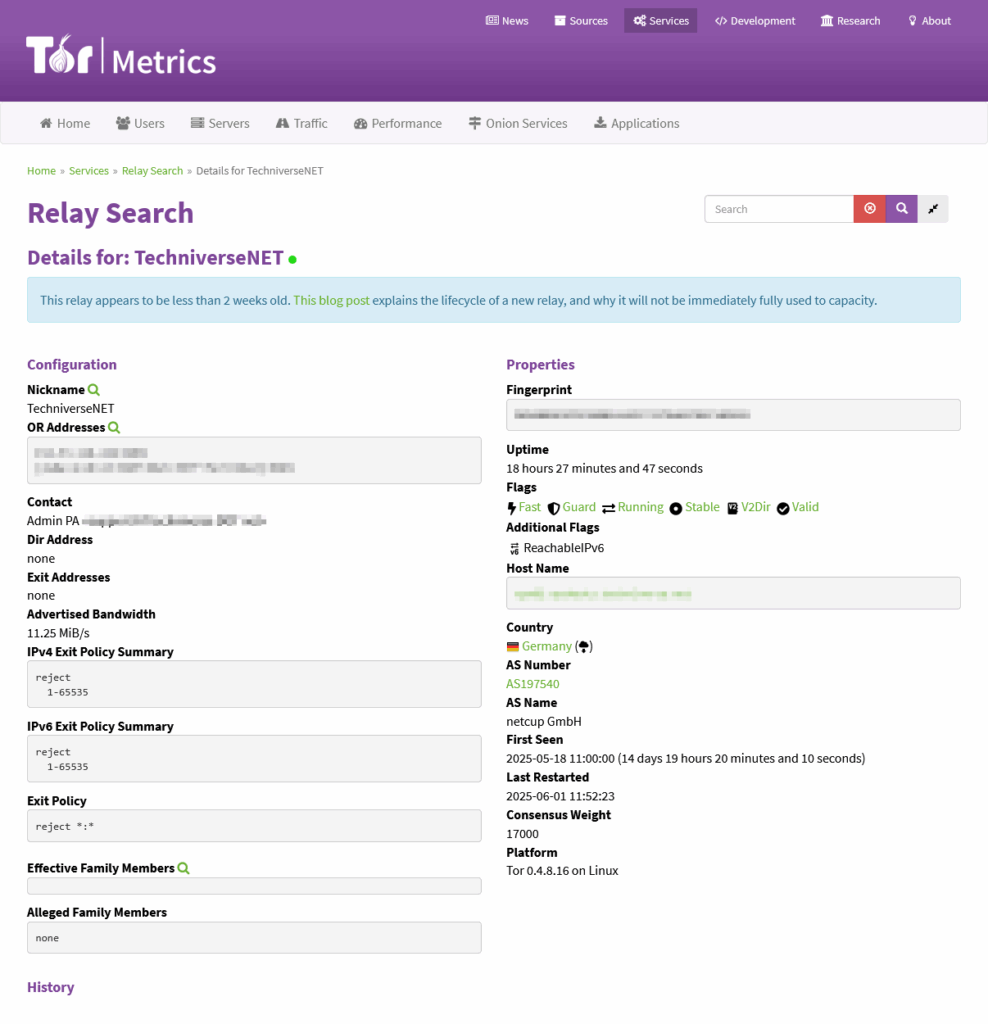The height and width of the screenshot is (1024, 988).
Task: Click the V2Dir flag link
Action: [x=756, y=507]
